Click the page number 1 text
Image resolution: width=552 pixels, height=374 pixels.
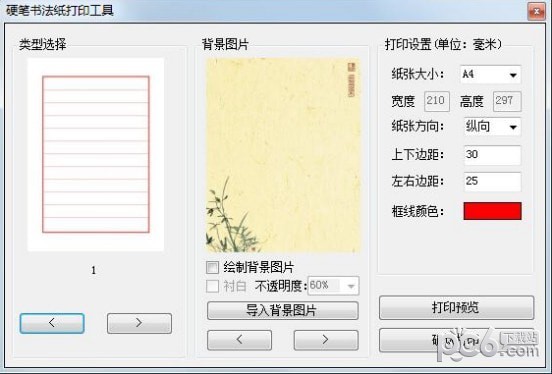coord(94,270)
